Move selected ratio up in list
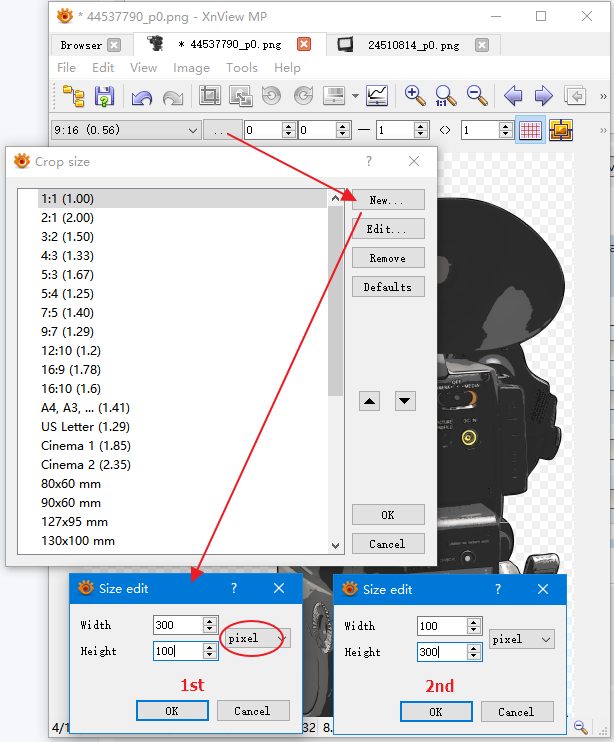Image resolution: width=614 pixels, height=742 pixels. (x=369, y=401)
